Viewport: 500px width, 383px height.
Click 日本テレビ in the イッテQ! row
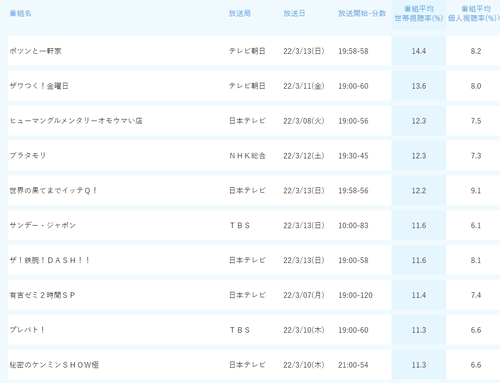(247, 191)
